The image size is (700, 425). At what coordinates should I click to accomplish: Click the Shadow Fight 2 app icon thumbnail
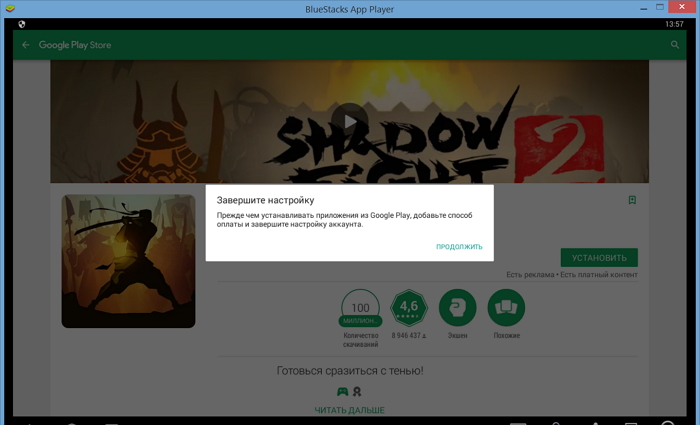pyautogui.click(x=129, y=261)
